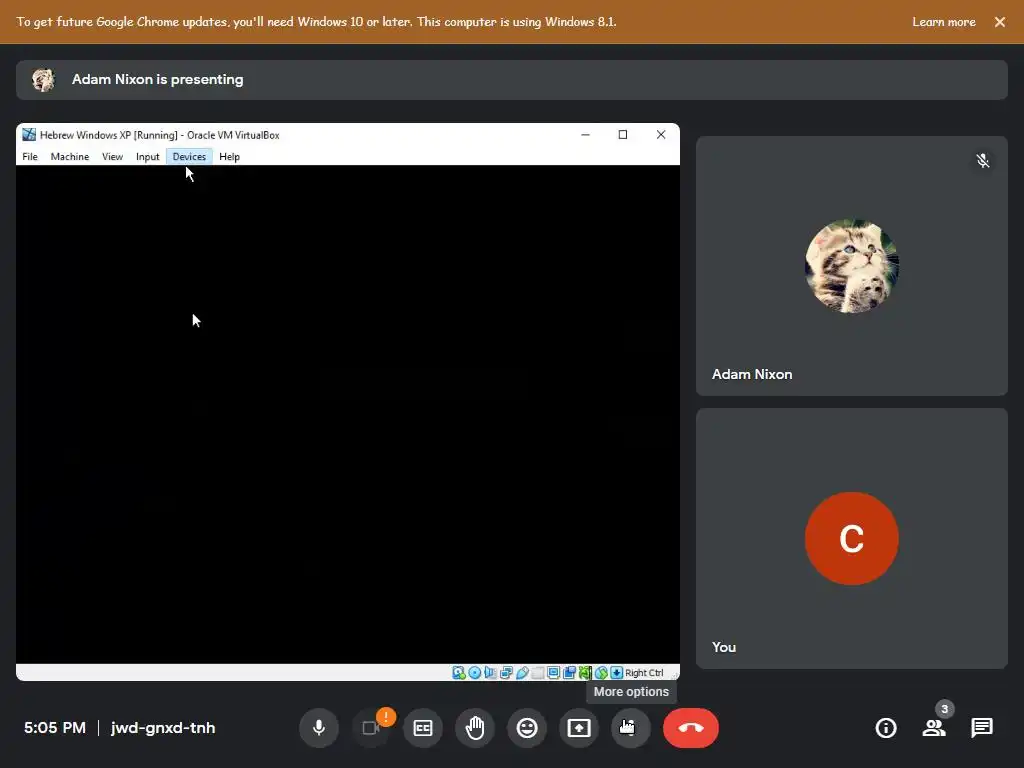Click the network adapters indicator in VirtualBox status bar
The width and height of the screenshot is (1024, 768).
point(506,673)
